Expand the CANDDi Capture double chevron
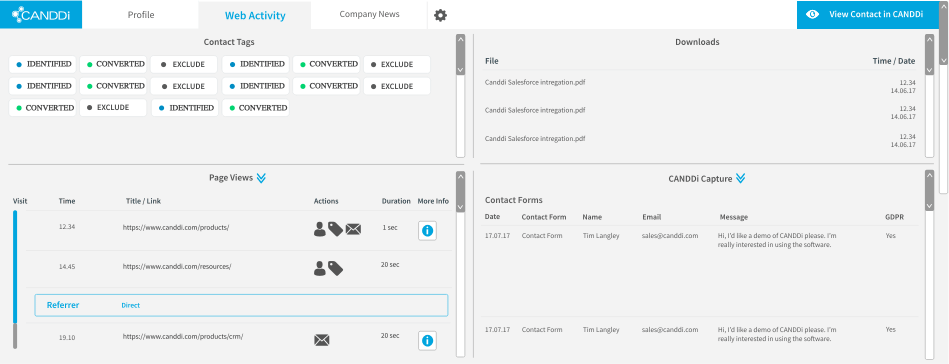 click(740, 179)
